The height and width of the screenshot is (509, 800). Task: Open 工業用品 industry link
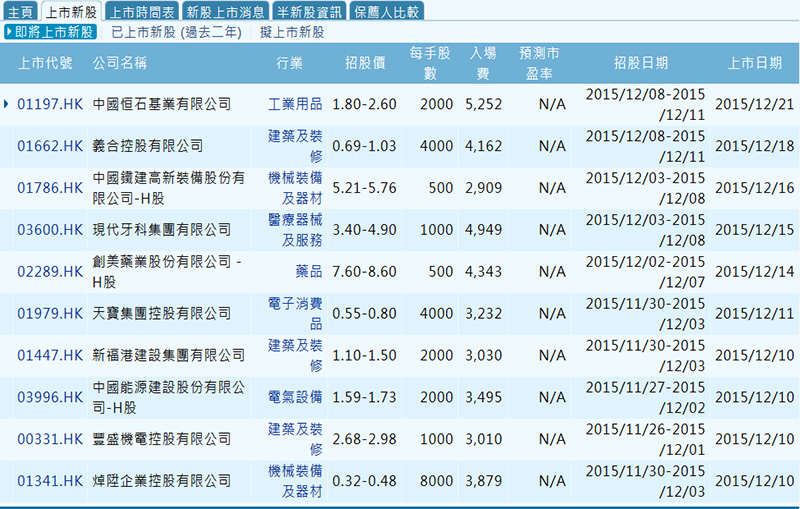tap(295, 105)
